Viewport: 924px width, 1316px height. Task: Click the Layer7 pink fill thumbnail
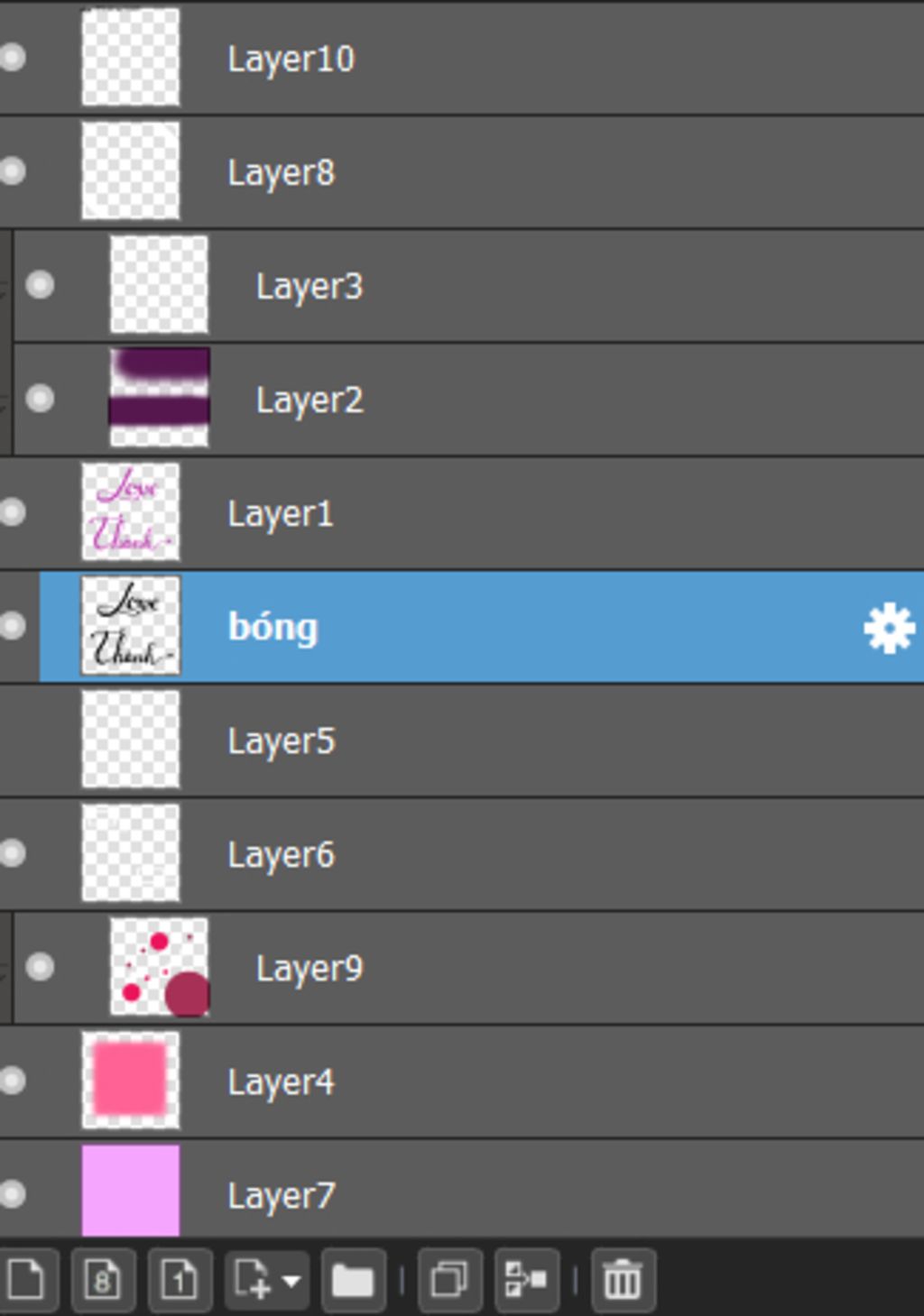pyautogui.click(x=131, y=1191)
